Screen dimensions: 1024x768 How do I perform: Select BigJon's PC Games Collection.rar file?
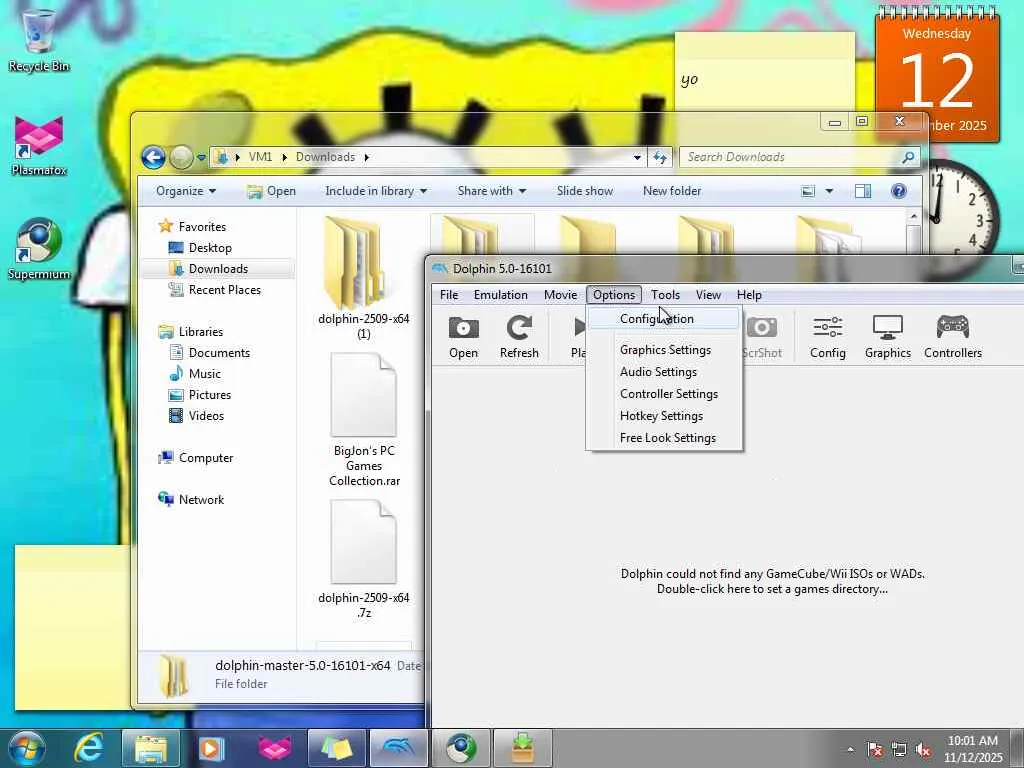point(364,419)
